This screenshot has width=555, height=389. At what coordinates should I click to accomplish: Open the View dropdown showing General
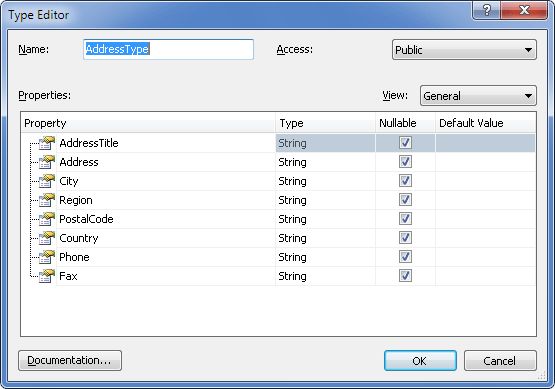(x=478, y=96)
